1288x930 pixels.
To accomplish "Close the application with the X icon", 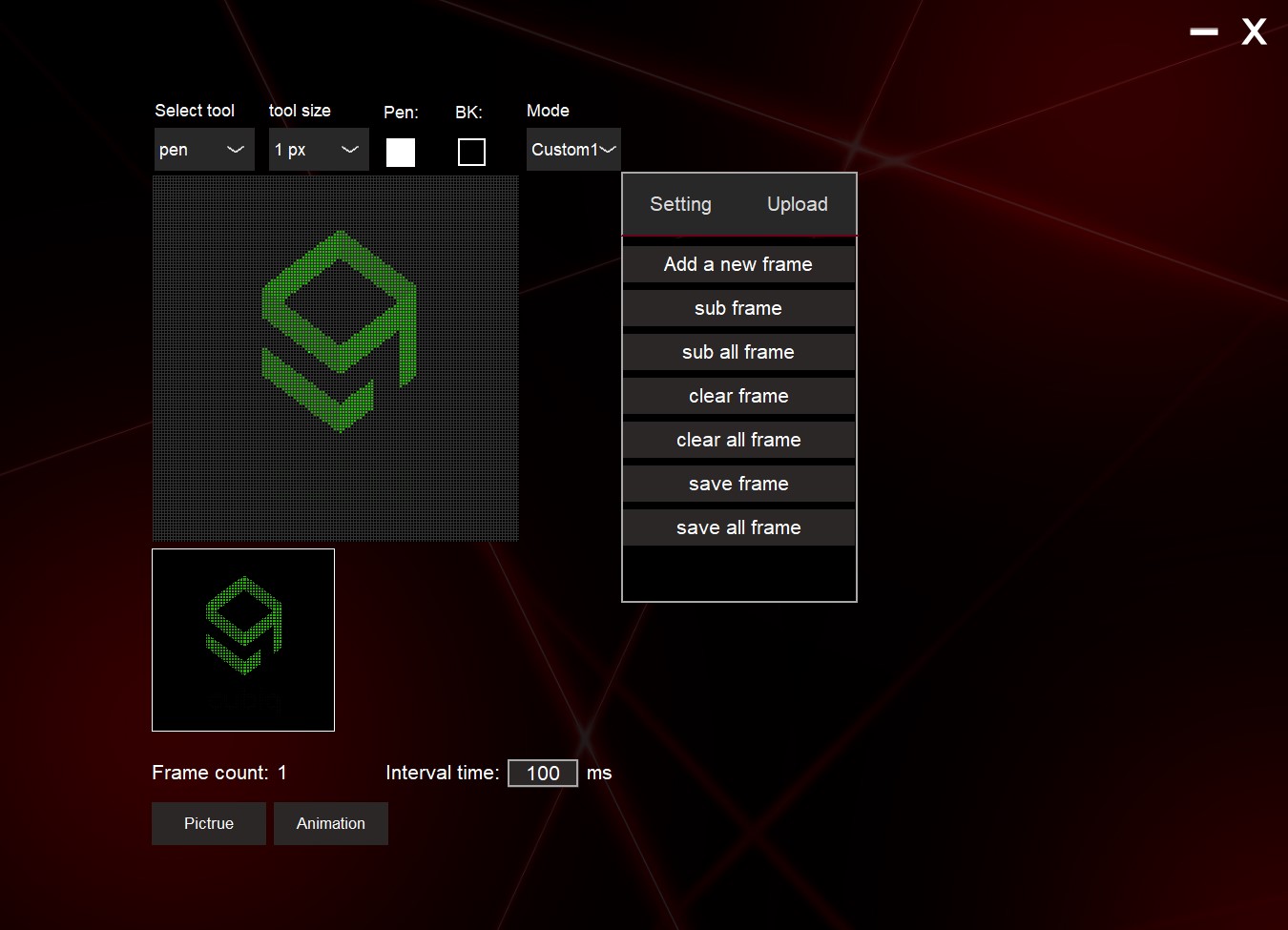I will pyautogui.click(x=1254, y=31).
